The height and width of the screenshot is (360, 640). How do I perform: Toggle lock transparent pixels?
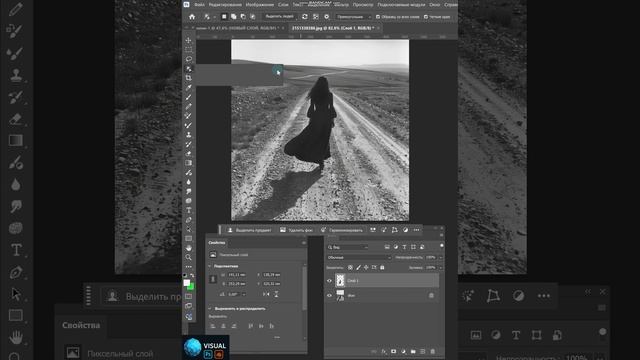tap(350, 268)
